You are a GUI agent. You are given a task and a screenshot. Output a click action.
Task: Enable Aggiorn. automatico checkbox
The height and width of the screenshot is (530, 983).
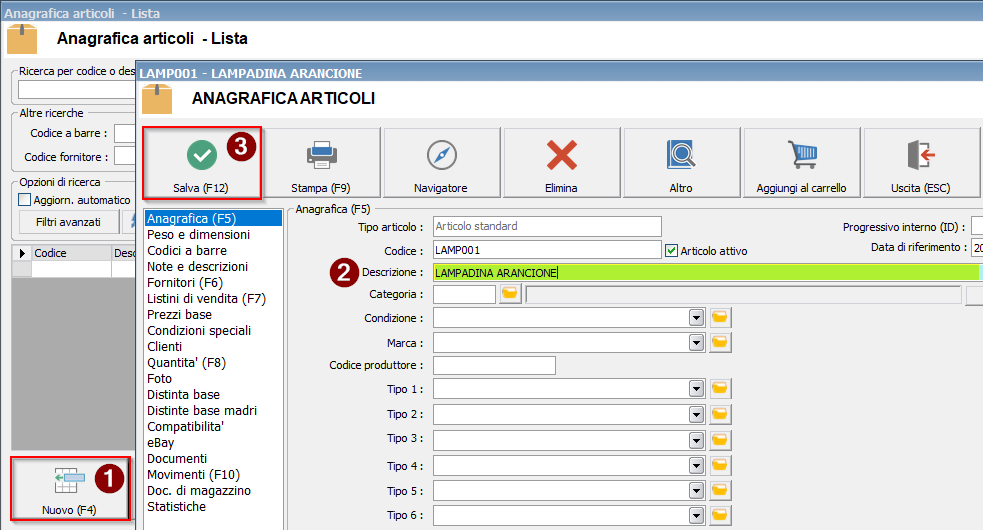(x=25, y=200)
